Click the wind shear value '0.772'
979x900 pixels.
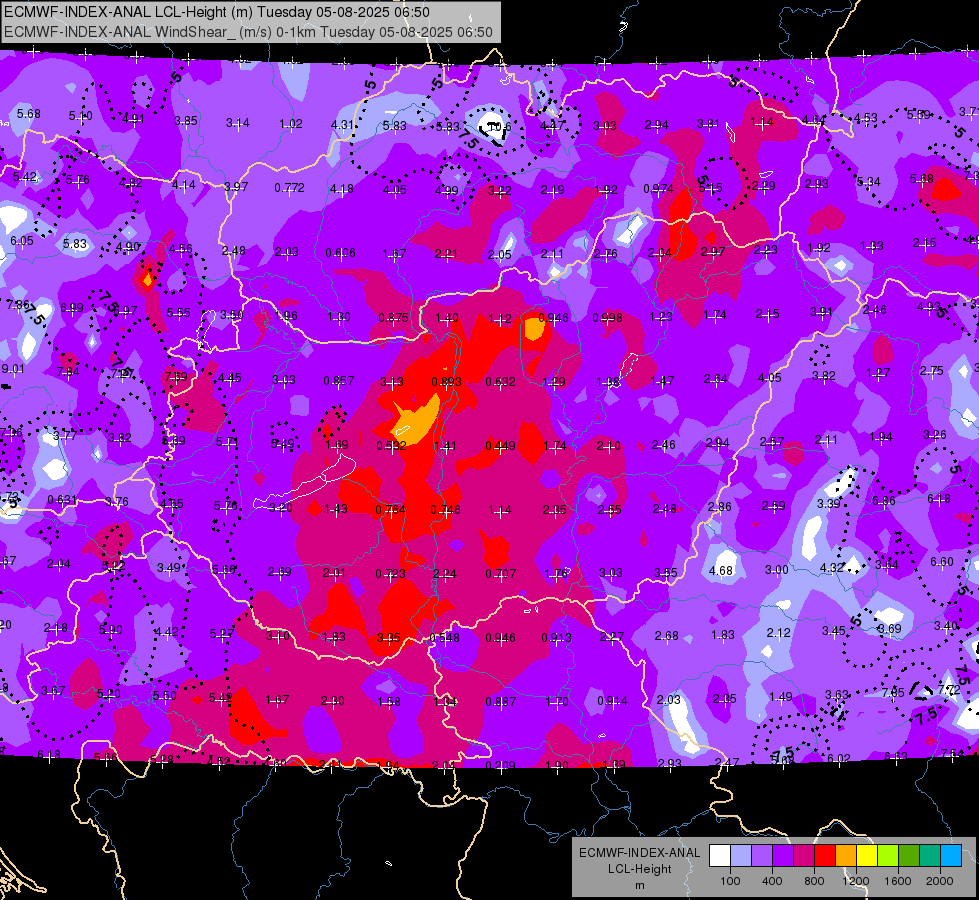[290, 187]
